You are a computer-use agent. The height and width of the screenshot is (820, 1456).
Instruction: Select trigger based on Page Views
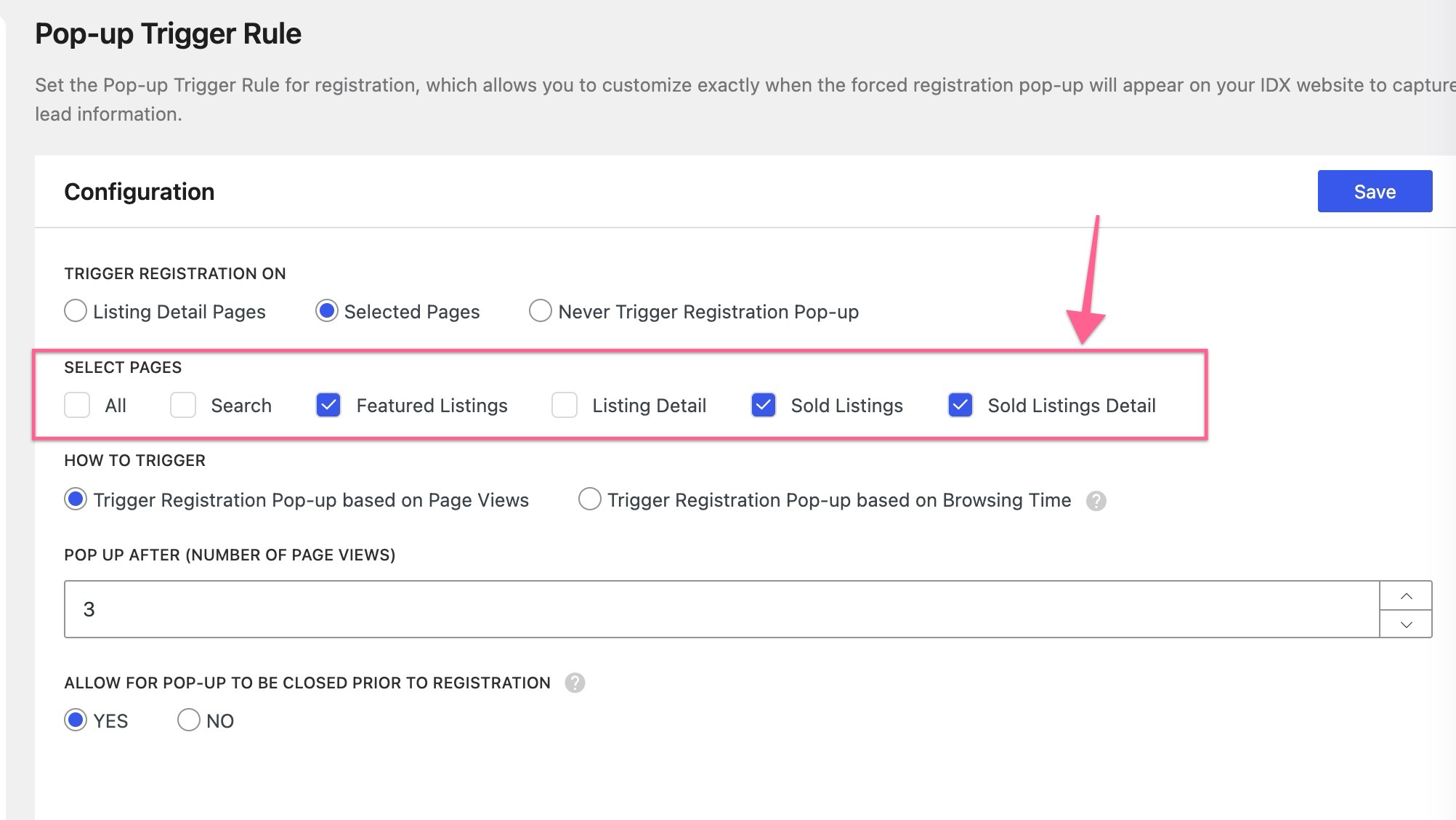(76, 499)
